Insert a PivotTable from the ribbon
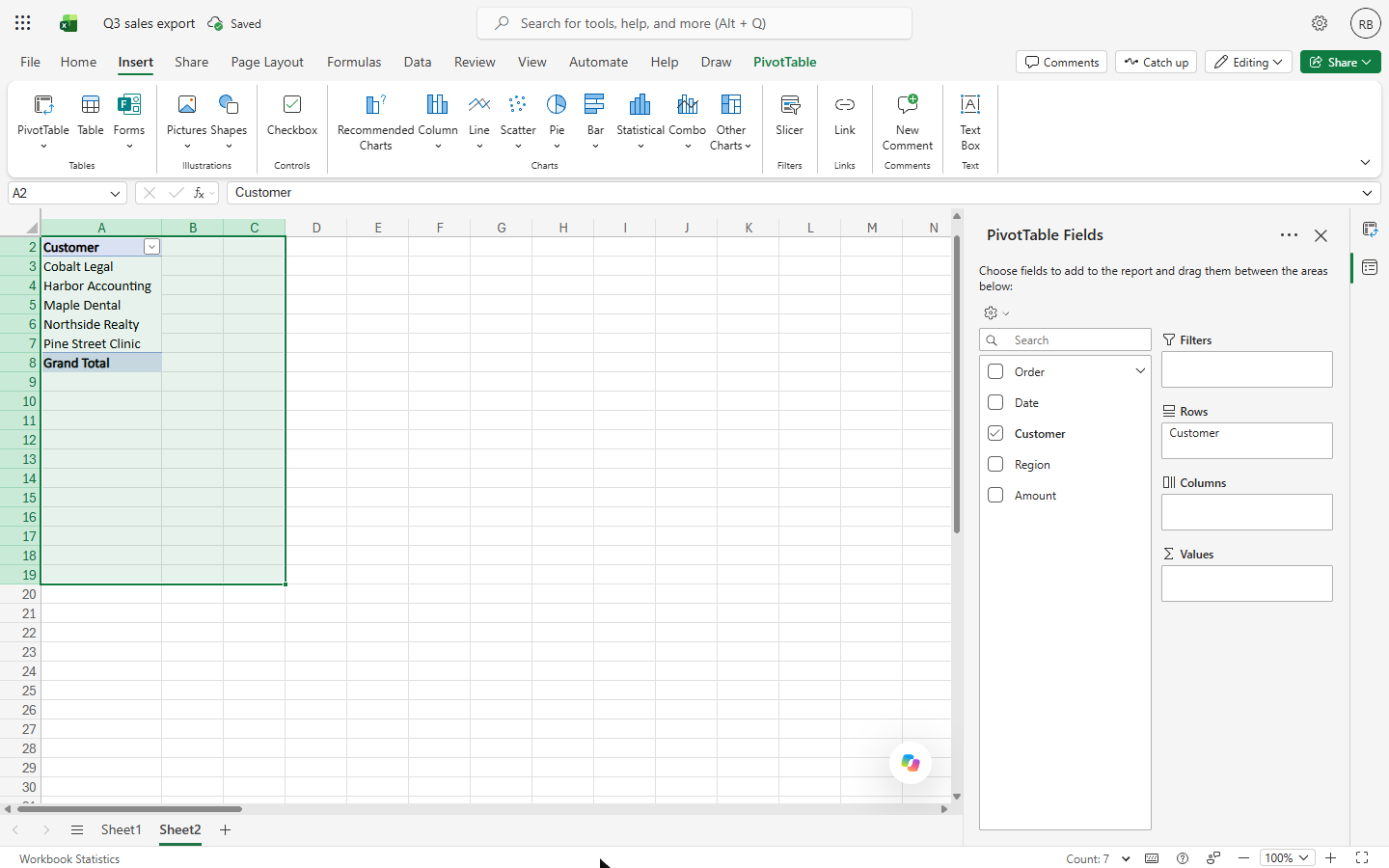Image resolution: width=1389 pixels, height=868 pixels. click(43, 120)
